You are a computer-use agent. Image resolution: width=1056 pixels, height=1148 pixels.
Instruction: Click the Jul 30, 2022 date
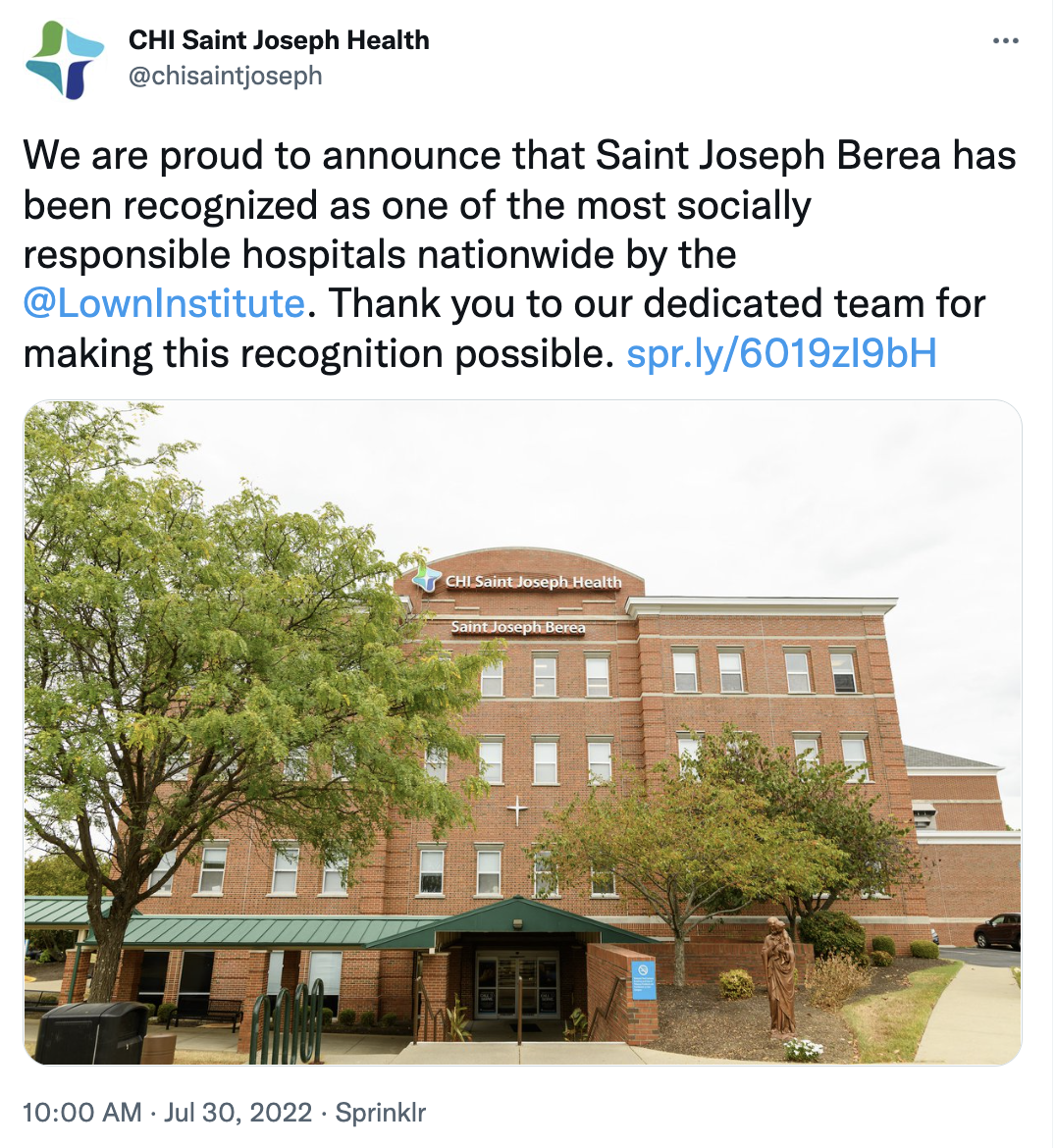pos(238,1112)
